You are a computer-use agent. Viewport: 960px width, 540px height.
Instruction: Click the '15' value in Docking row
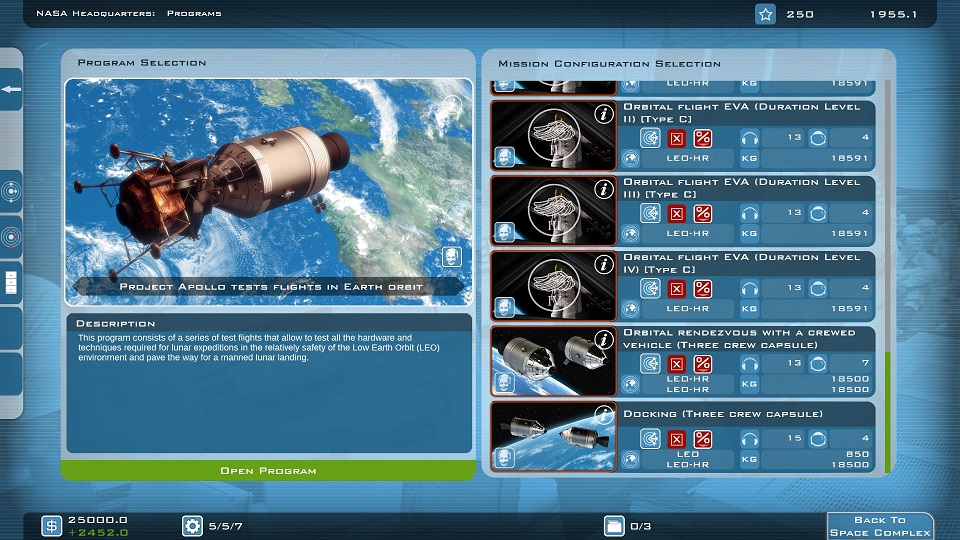[794, 438]
